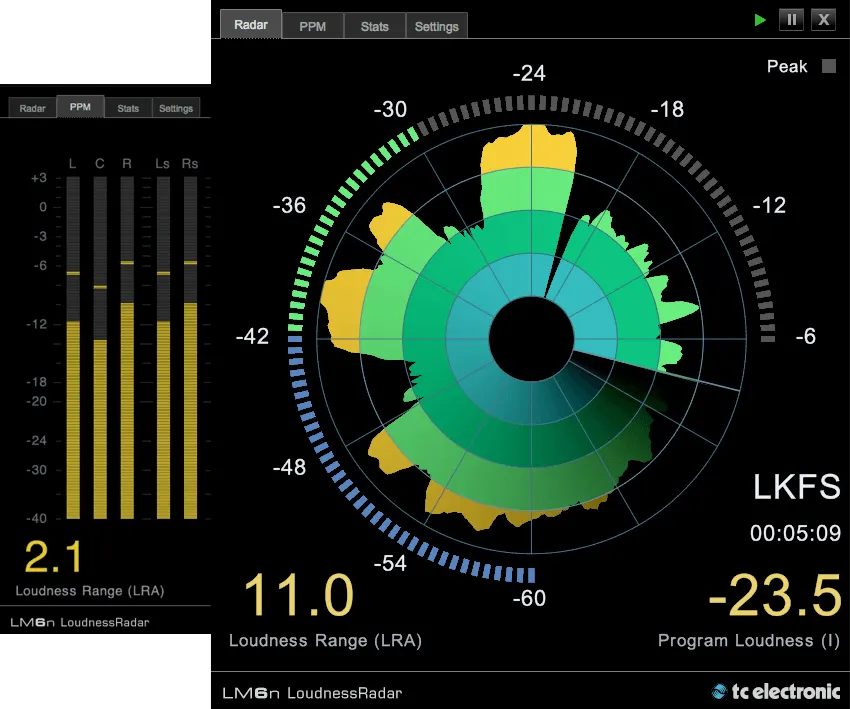The height and width of the screenshot is (709, 850).
Task: Select the Radar tab on the left panel
Action: pyautogui.click(x=31, y=107)
